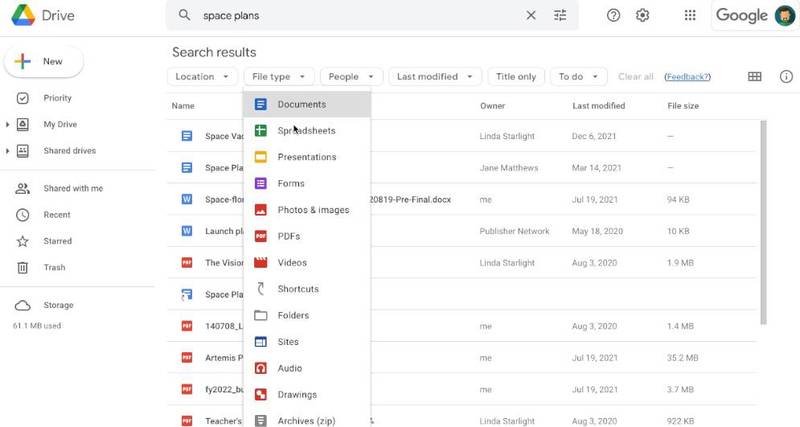Click the search magnifier icon
Image resolution: width=800 pixels, height=427 pixels.
[184, 15]
